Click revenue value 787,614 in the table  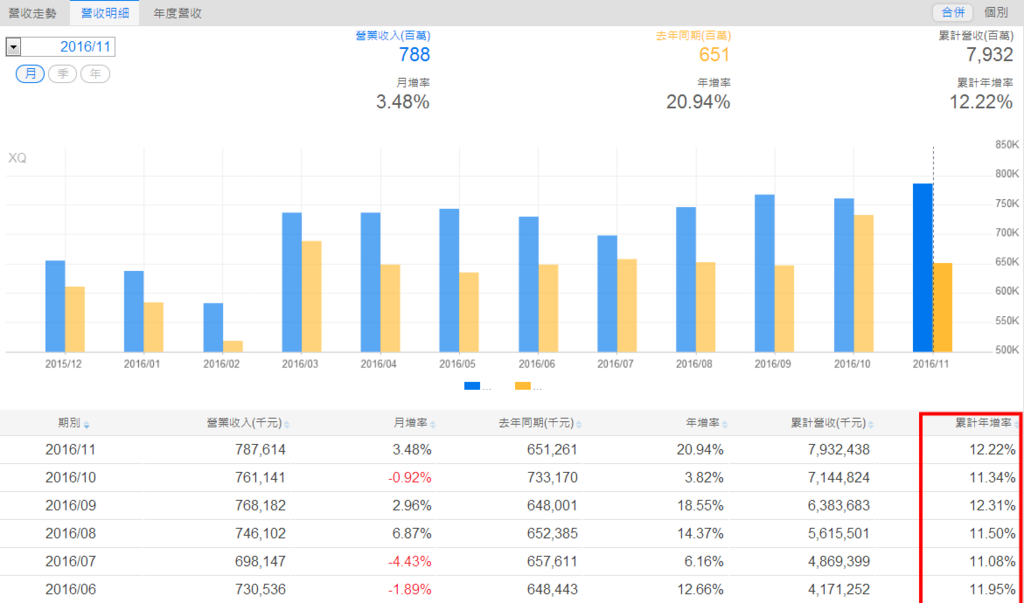260,449
